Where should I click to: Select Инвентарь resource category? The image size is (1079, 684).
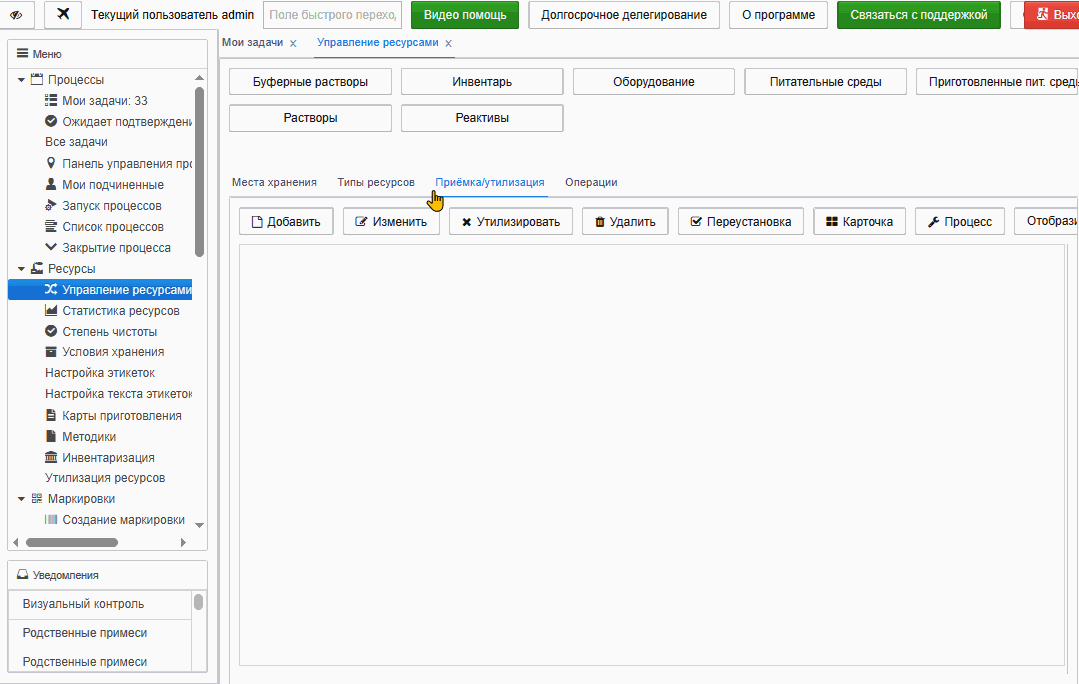point(482,82)
